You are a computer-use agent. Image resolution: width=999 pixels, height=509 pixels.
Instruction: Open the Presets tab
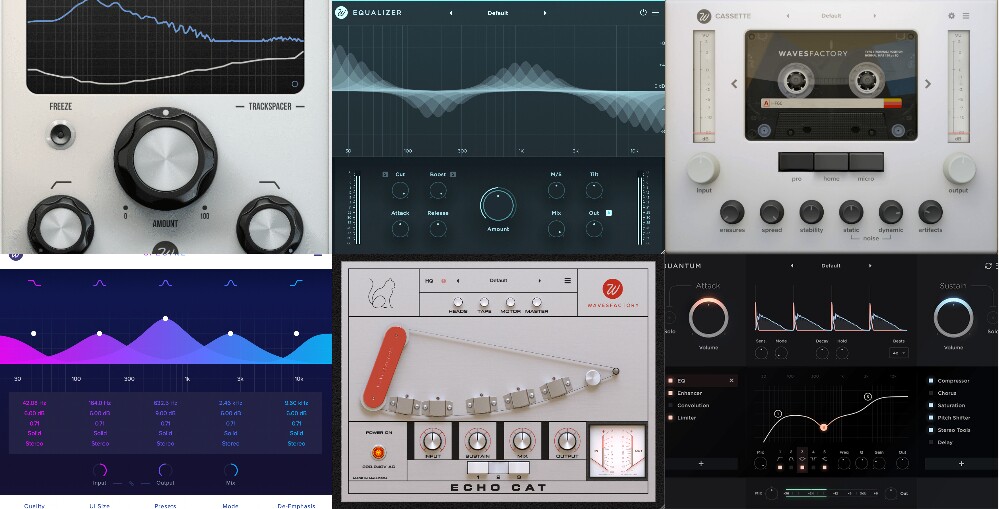pyautogui.click(x=165, y=506)
